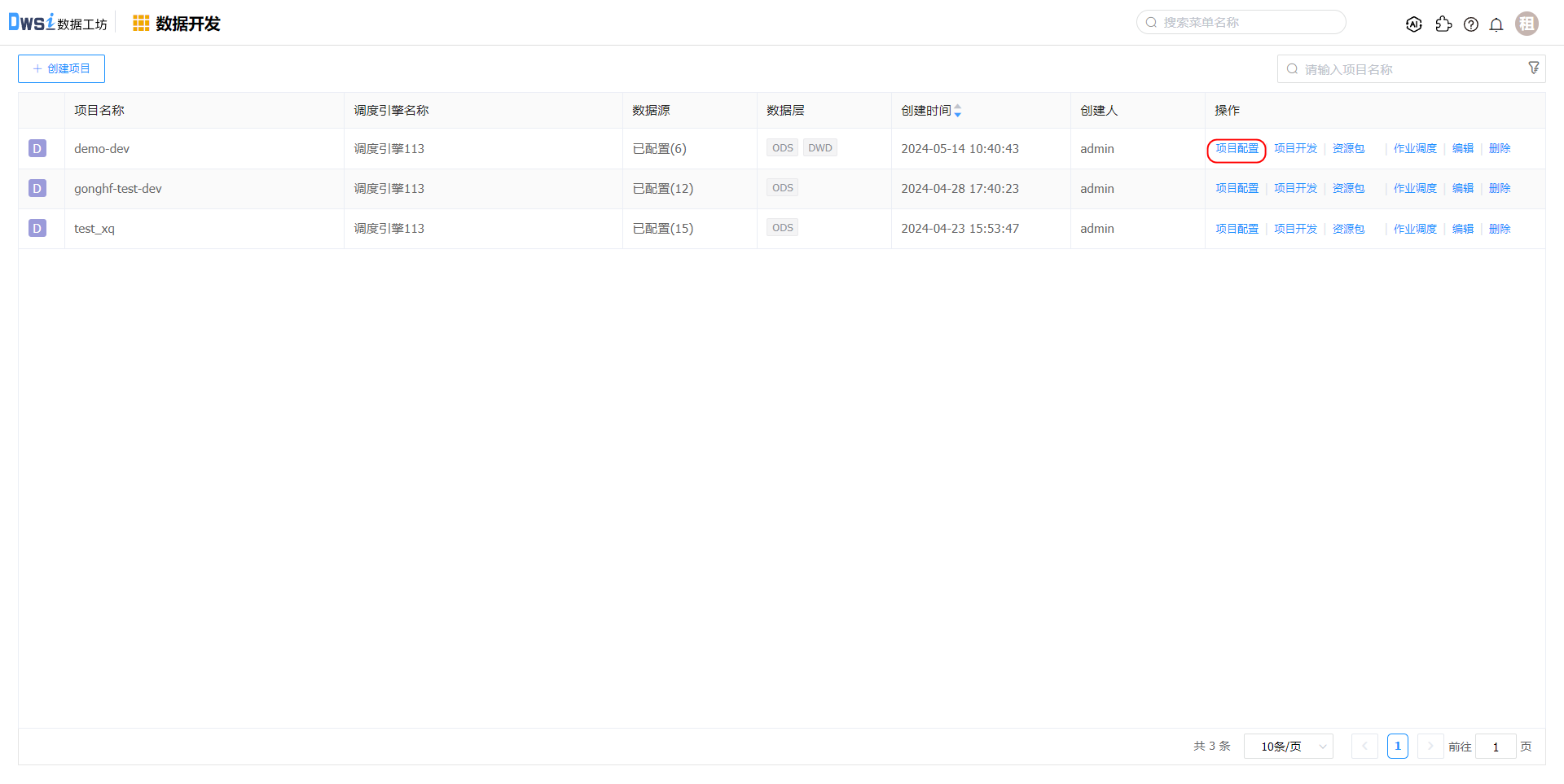Click 创建项目 button
The height and width of the screenshot is (784, 1564).
[x=61, y=69]
